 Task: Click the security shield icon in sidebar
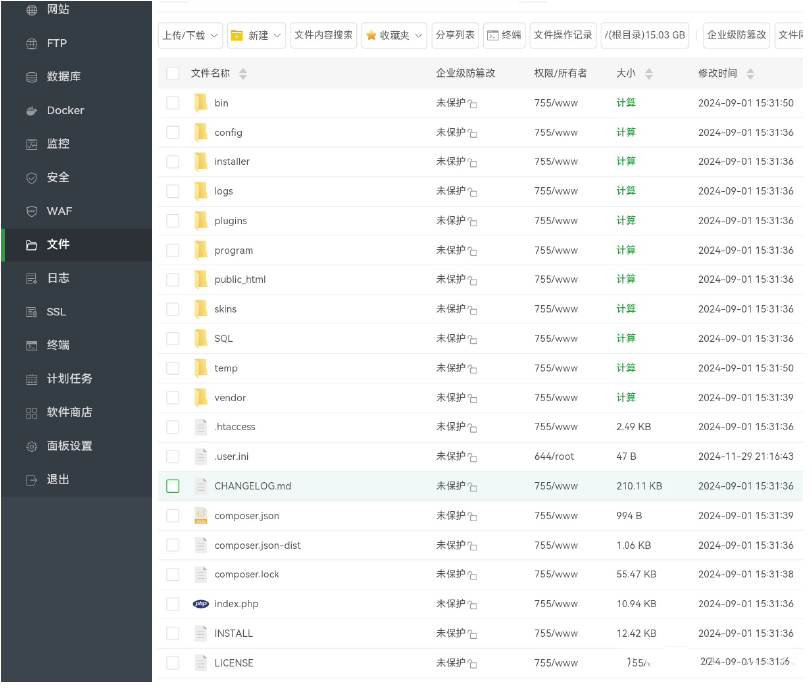[31, 178]
